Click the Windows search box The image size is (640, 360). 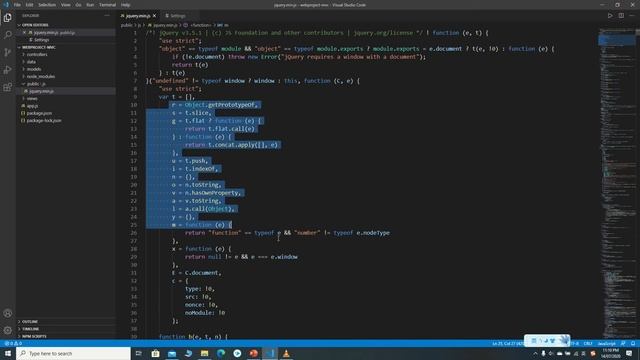pos(73,353)
